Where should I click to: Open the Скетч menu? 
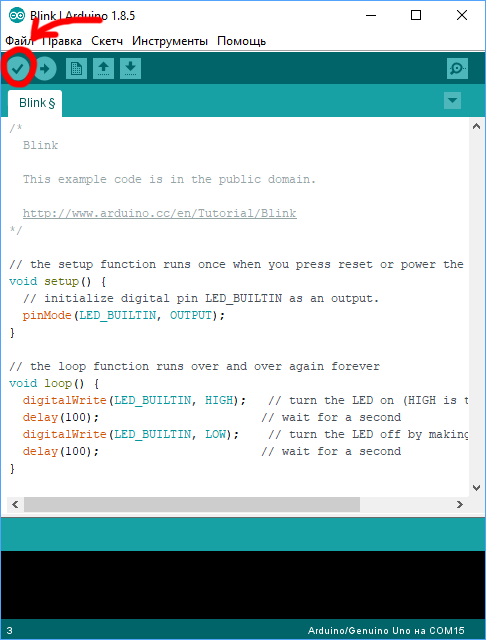107,41
